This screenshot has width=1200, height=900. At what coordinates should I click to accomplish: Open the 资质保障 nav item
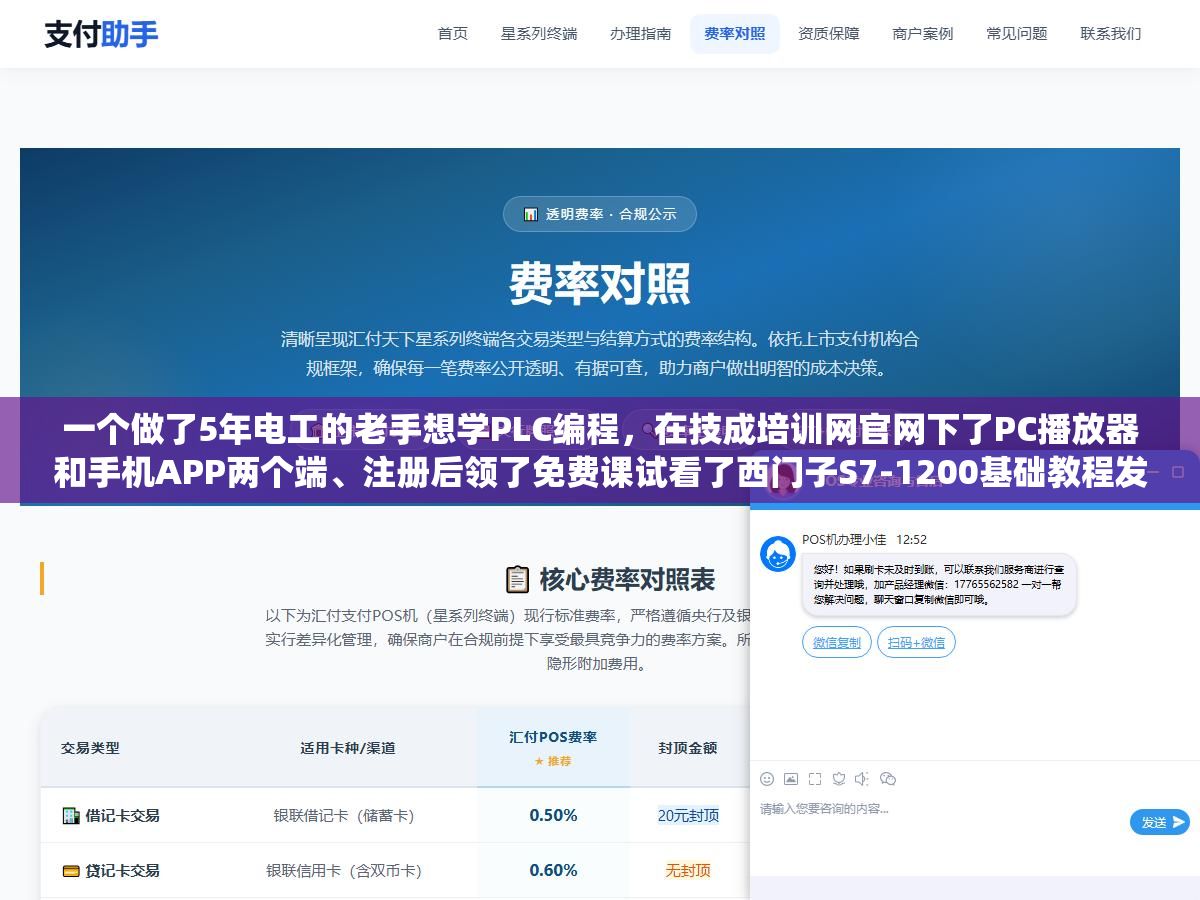click(x=829, y=34)
